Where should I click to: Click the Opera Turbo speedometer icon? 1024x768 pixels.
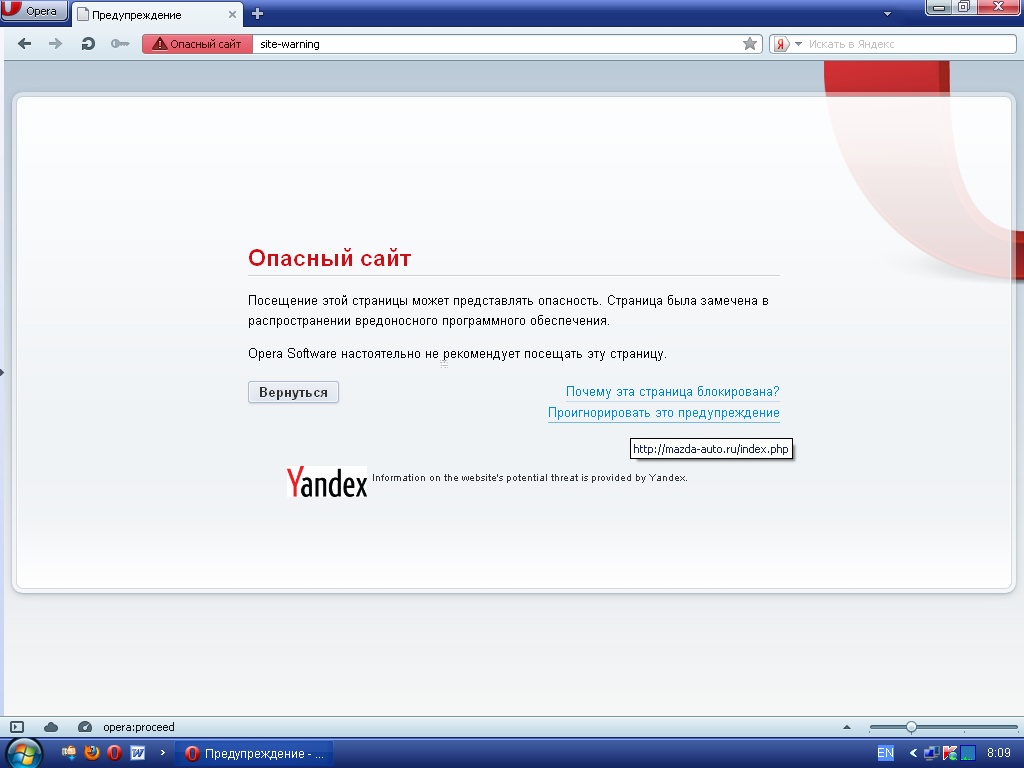(x=85, y=727)
